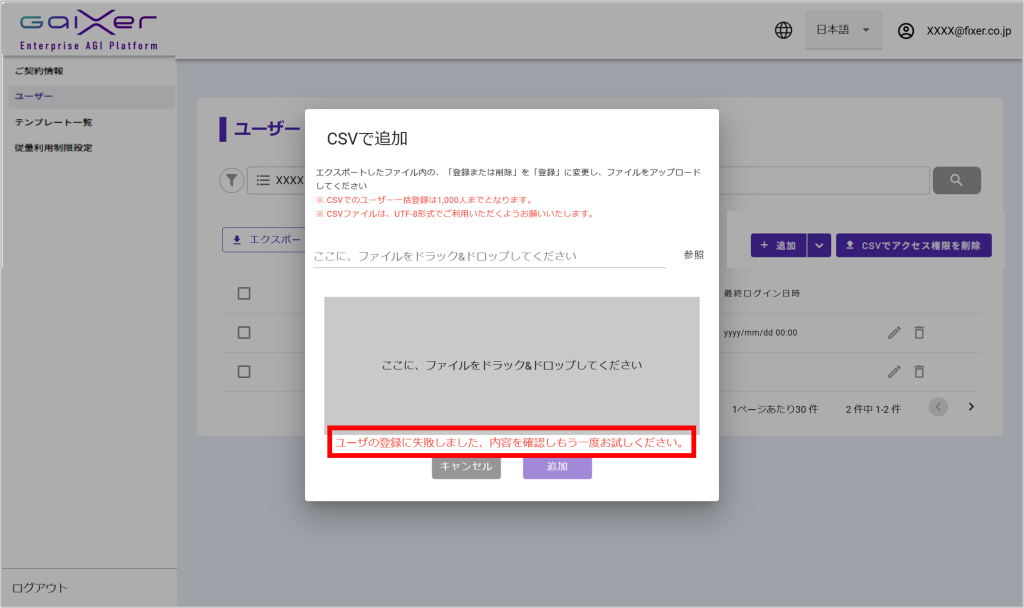Click the second row's pencil edit icon
Viewport: 1024px width, 608px height.
pos(894,371)
